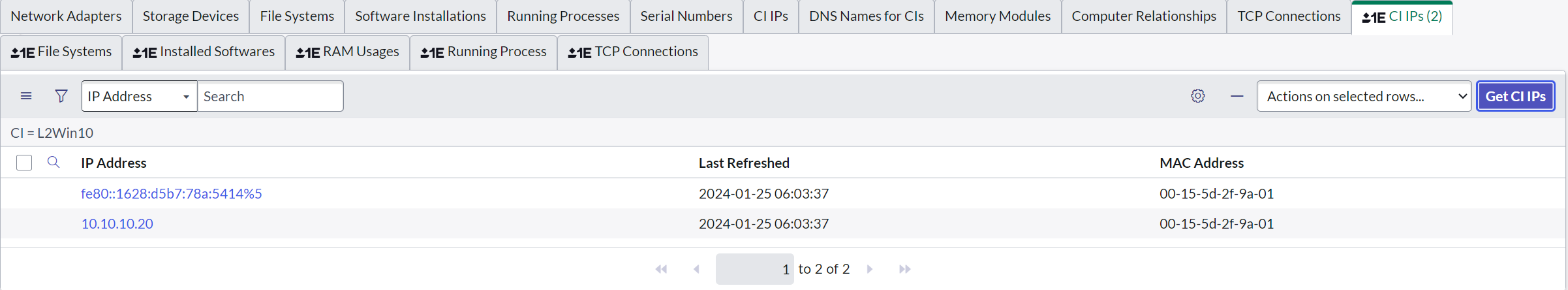Open the fe80::1628:d5b7:78a:5414%5 record link
Viewport: 1568px width, 290px height.
tap(171, 193)
